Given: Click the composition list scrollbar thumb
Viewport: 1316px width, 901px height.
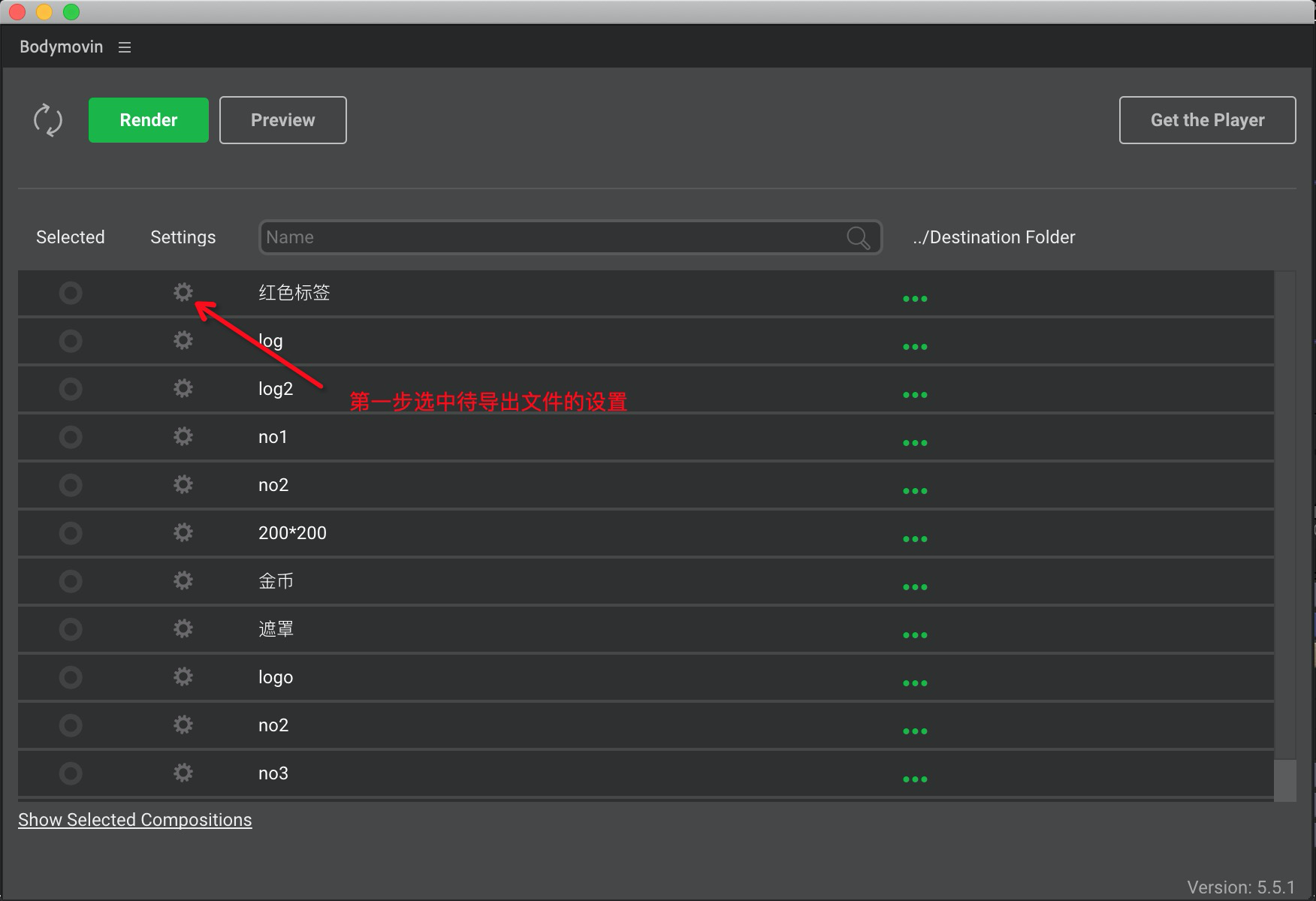Looking at the screenshot, I should coord(1285,780).
